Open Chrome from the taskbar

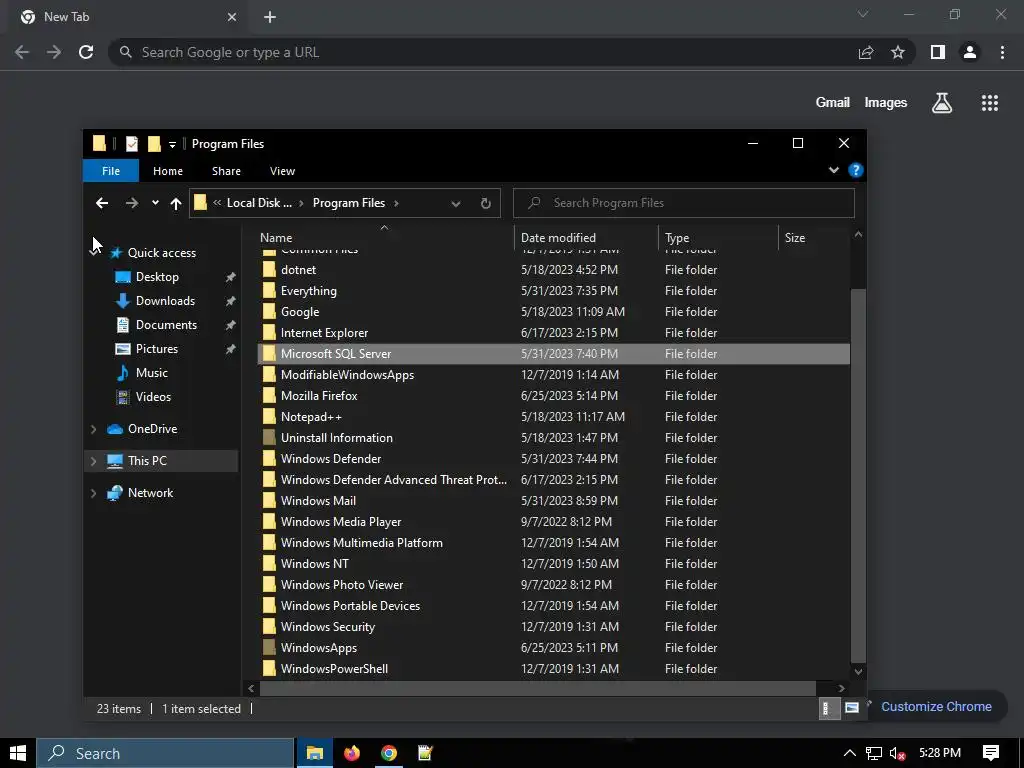point(389,753)
